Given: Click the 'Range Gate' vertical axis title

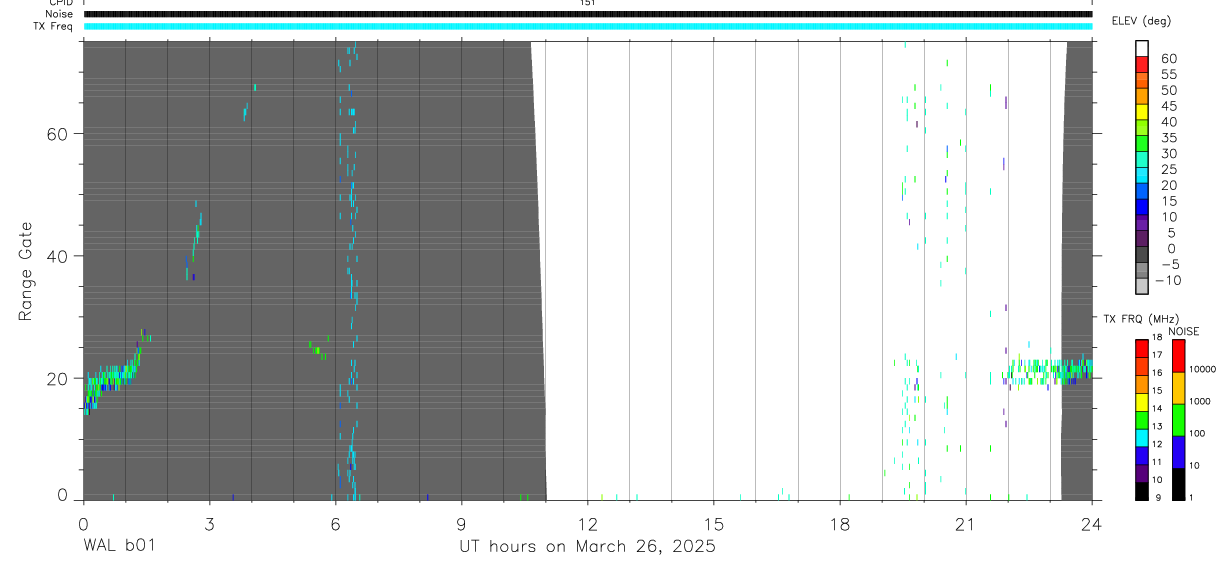Looking at the screenshot, I should [25, 271].
